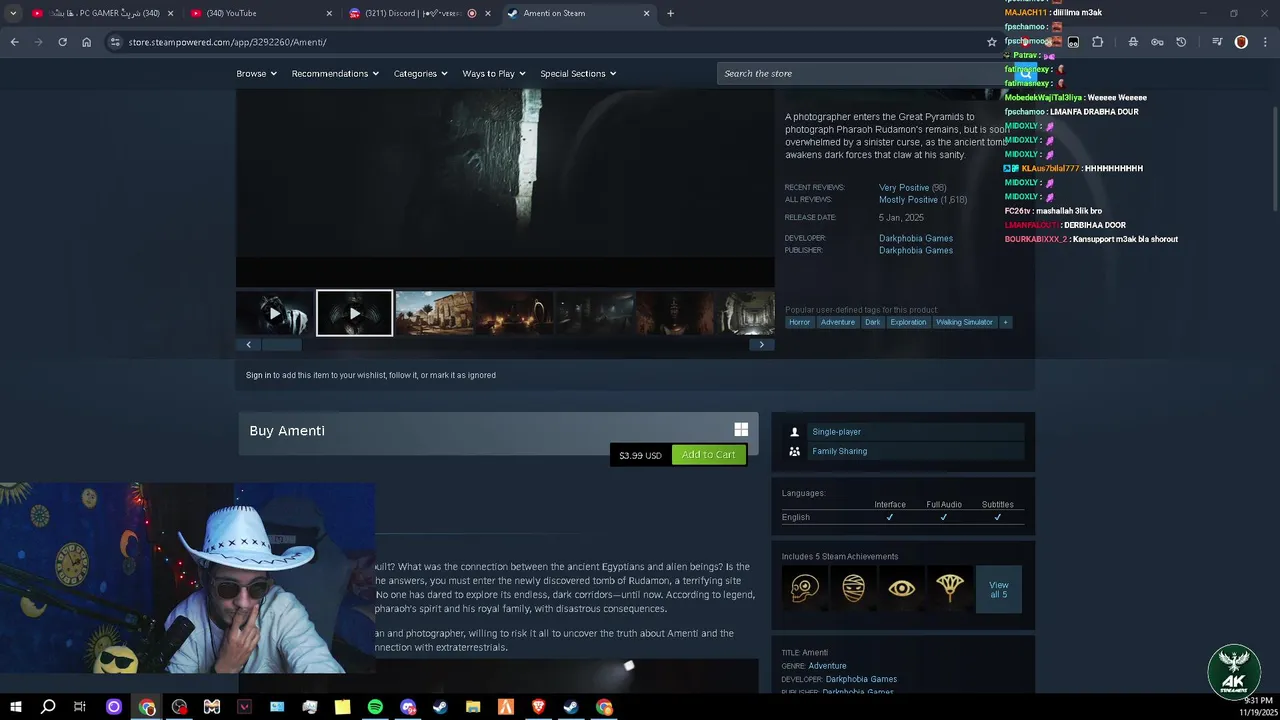
Task: Click the page vertical scrollbar thumb
Action: click(1274, 160)
